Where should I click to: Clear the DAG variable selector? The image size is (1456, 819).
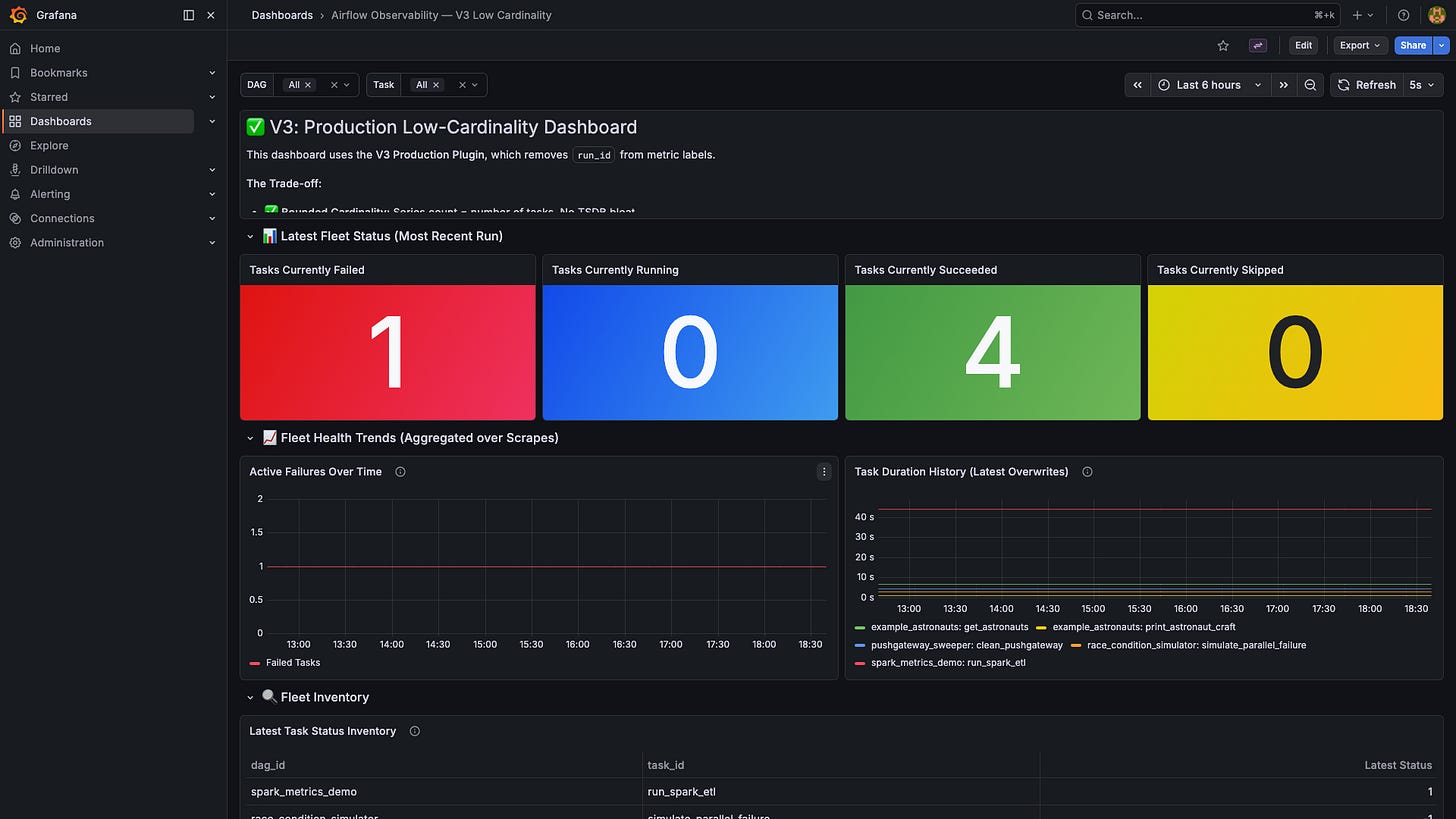coord(334,85)
